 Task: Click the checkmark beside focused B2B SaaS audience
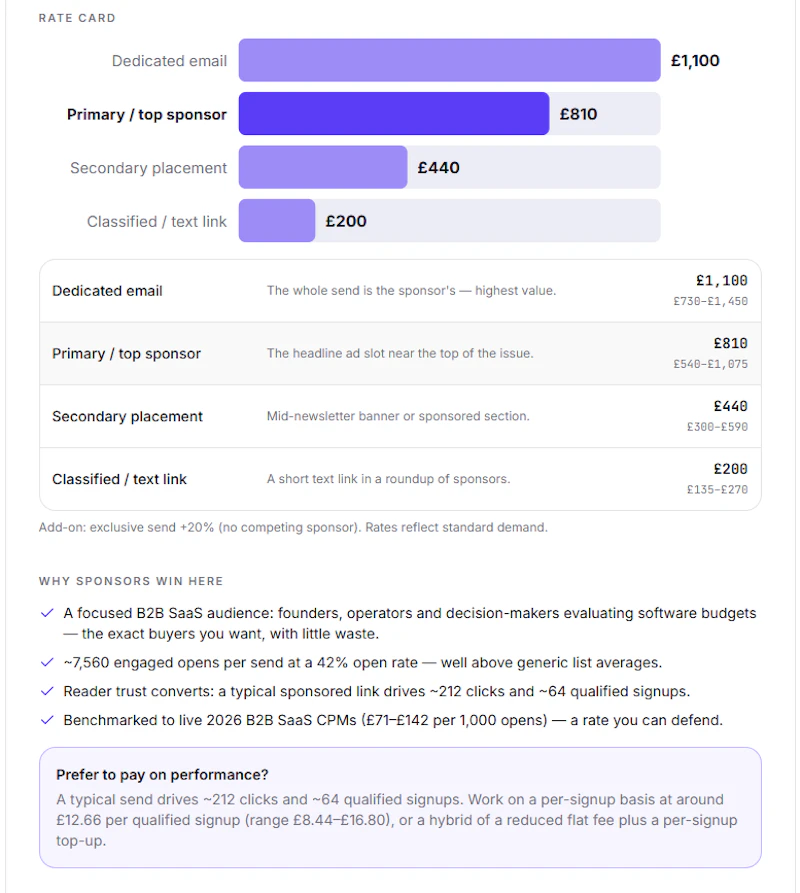(x=47, y=613)
